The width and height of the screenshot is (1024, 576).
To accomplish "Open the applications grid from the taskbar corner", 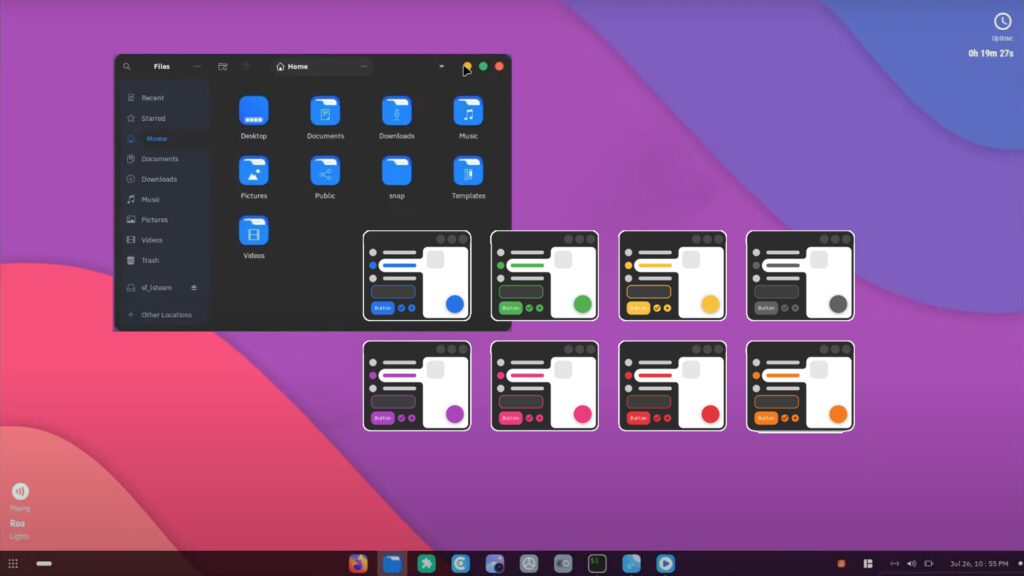I will click(x=13, y=563).
